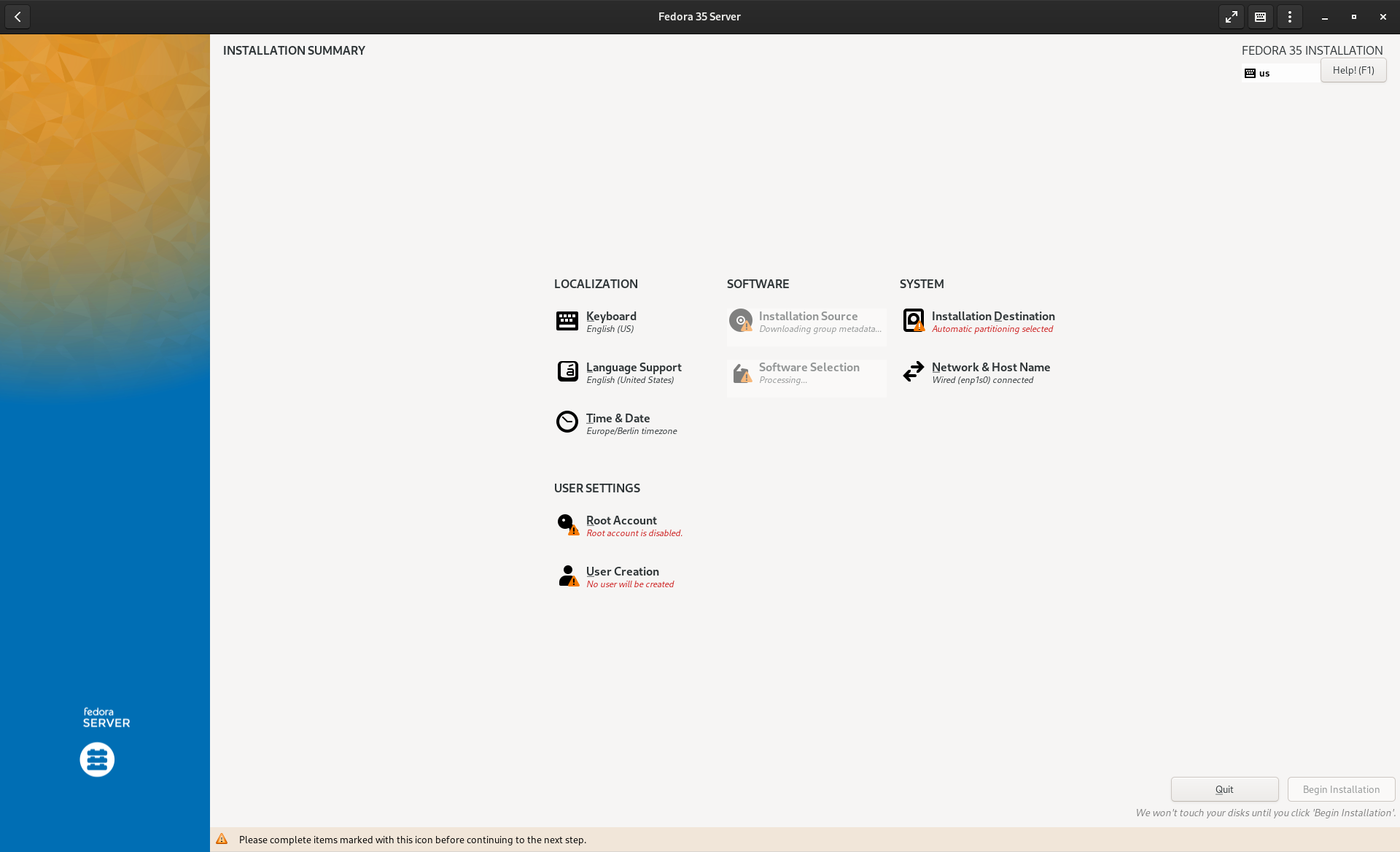Click 'Wired (enp1s0) connected' text
Screen dimensions: 1400x852
click(982, 380)
